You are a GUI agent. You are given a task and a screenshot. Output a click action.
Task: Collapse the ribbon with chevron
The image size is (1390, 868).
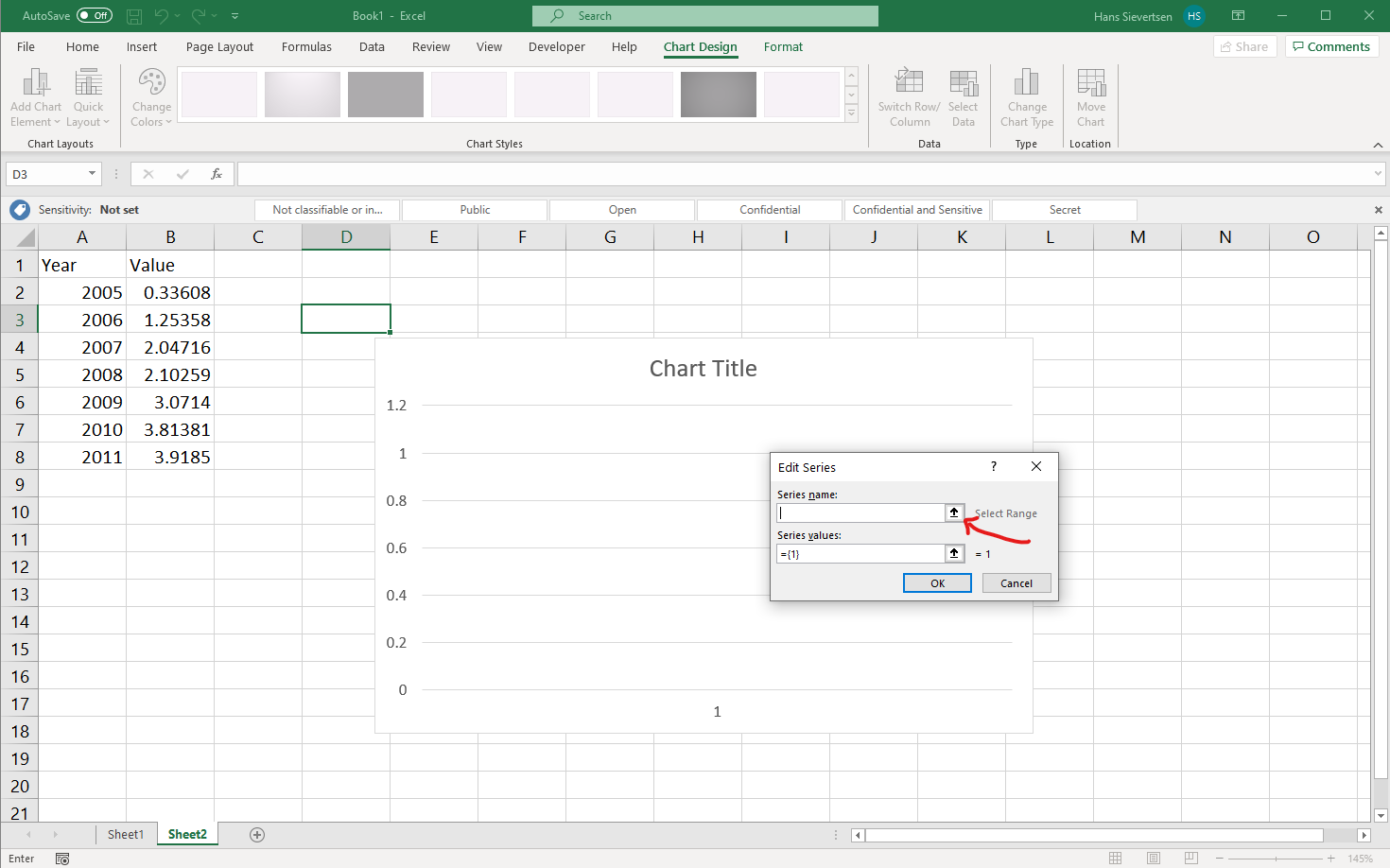pos(1378,145)
